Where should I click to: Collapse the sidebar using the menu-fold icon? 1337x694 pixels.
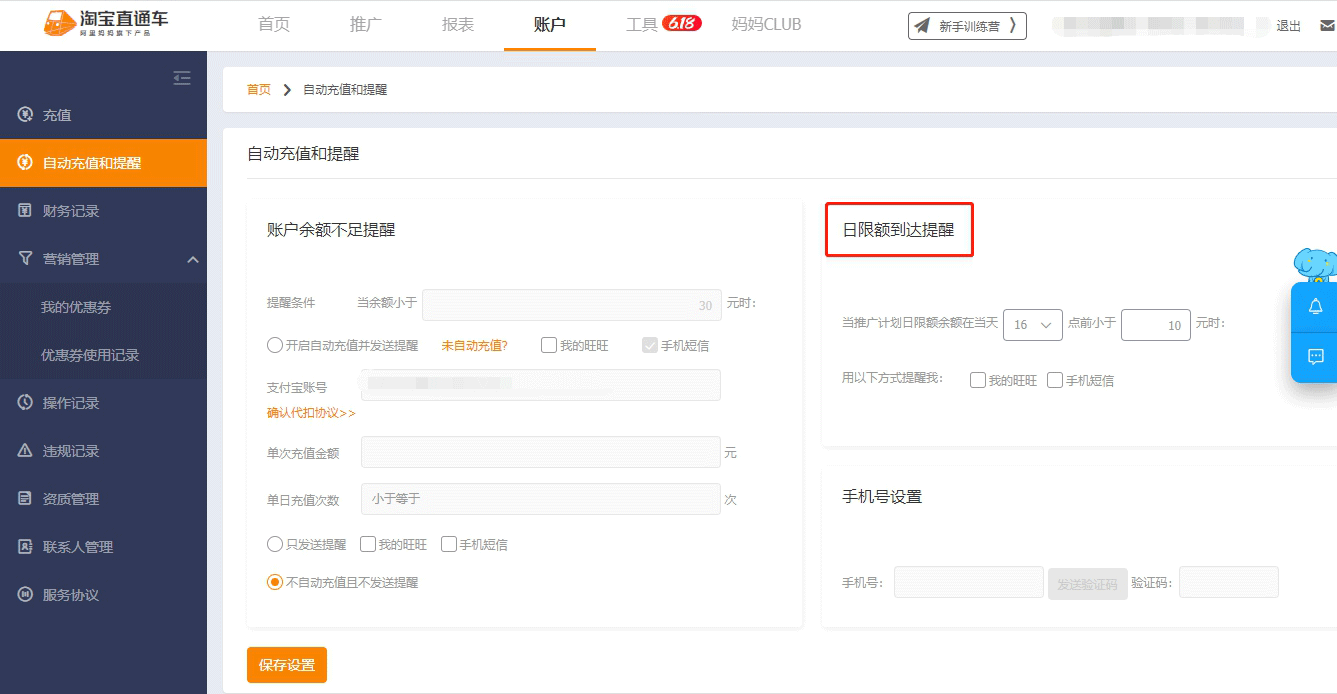point(182,78)
